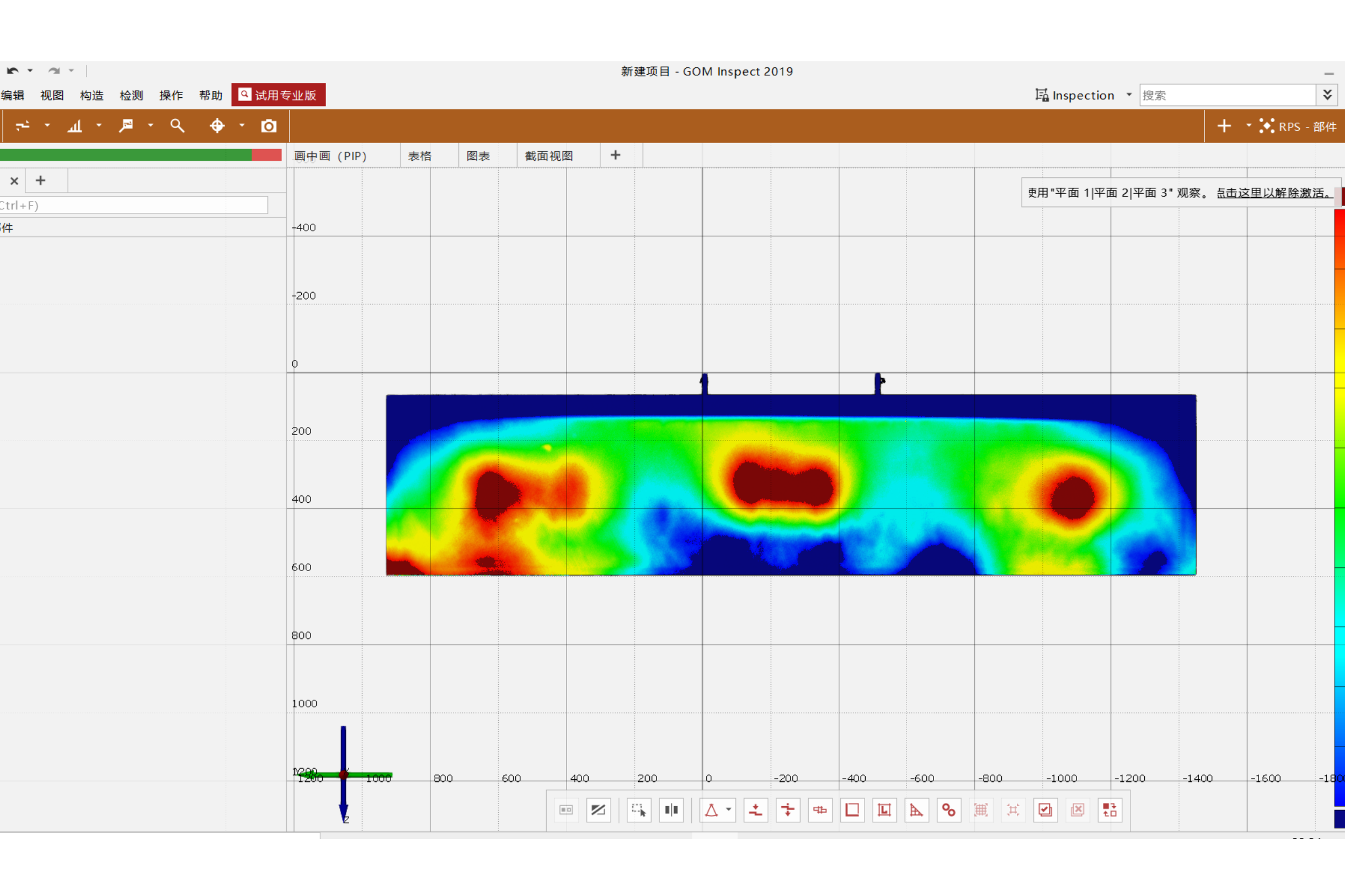Open the 检测 menu

point(131,95)
